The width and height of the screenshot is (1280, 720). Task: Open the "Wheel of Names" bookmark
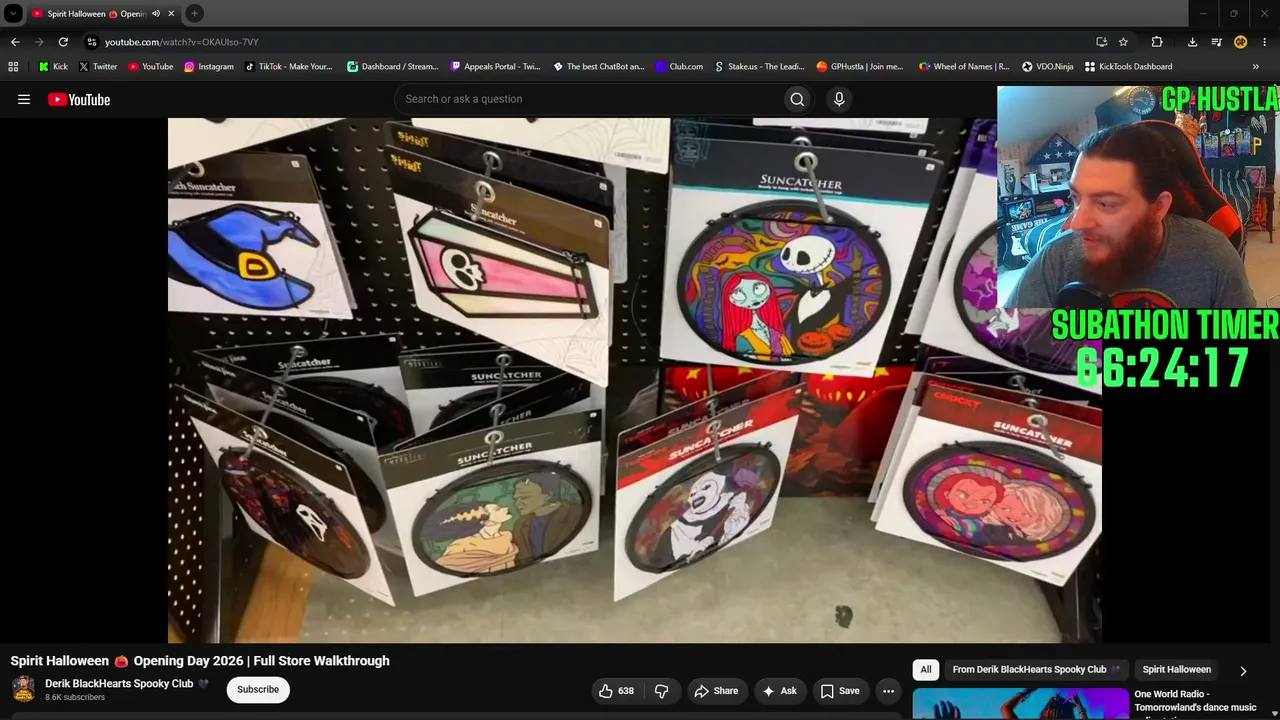coord(964,67)
